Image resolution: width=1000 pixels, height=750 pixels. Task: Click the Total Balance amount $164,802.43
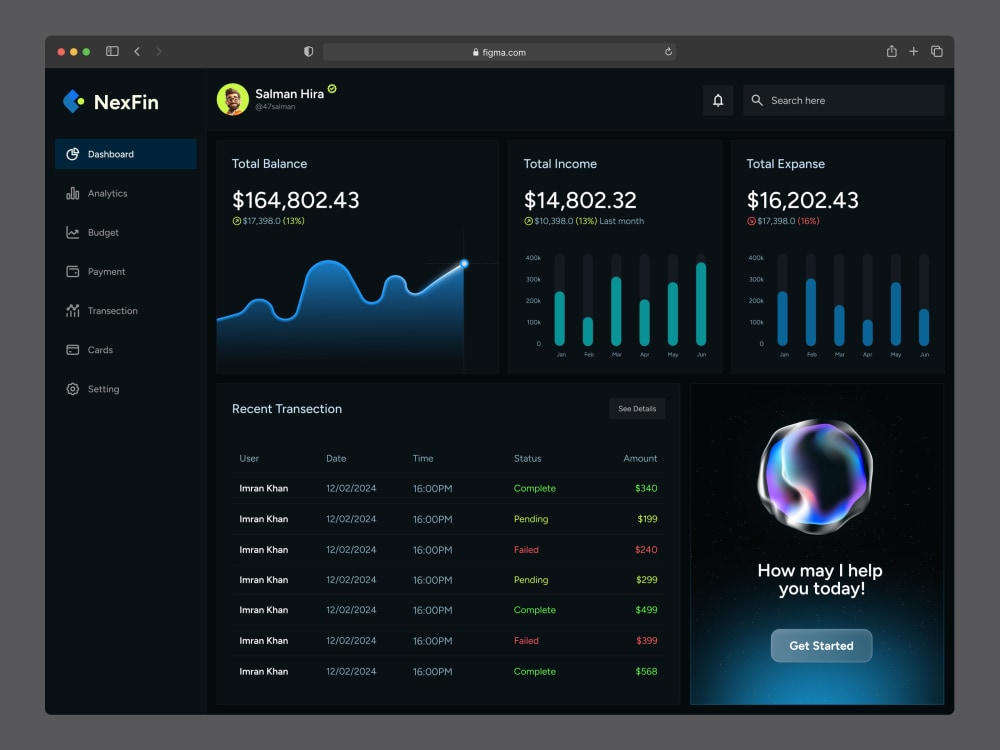pyautogui.click(x=295, y=200)
